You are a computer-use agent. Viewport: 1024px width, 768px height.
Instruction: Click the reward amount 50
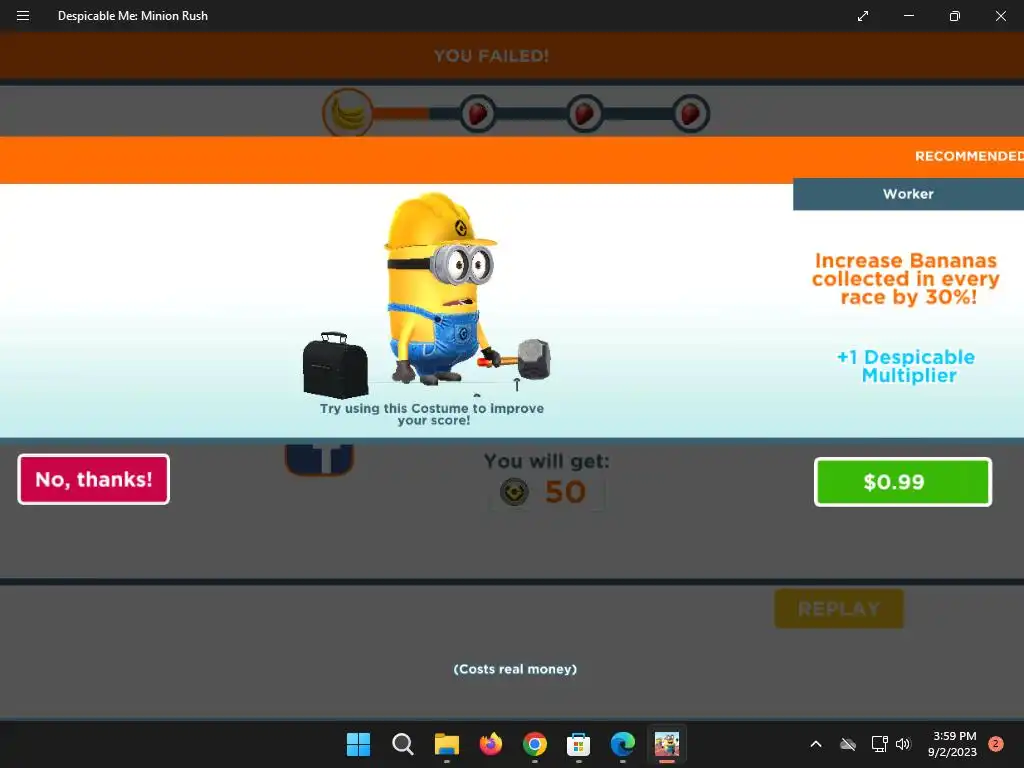(566, 492)
